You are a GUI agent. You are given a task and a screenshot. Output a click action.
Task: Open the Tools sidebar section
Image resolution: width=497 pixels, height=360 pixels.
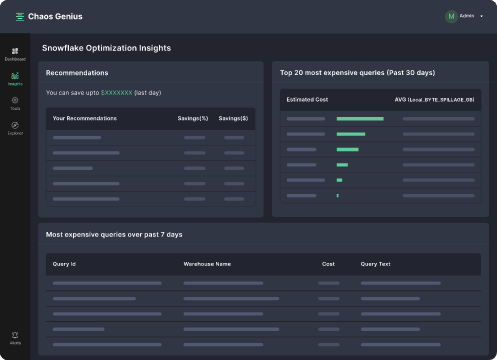(x=15, y=103)
